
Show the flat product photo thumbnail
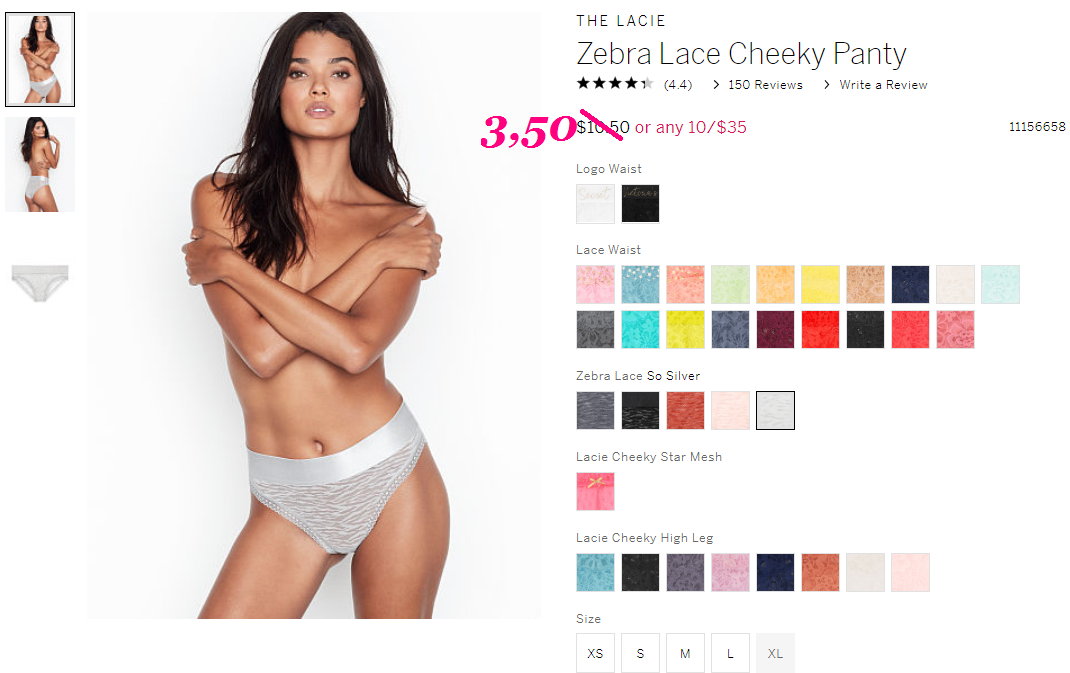(x=40, y=282)
